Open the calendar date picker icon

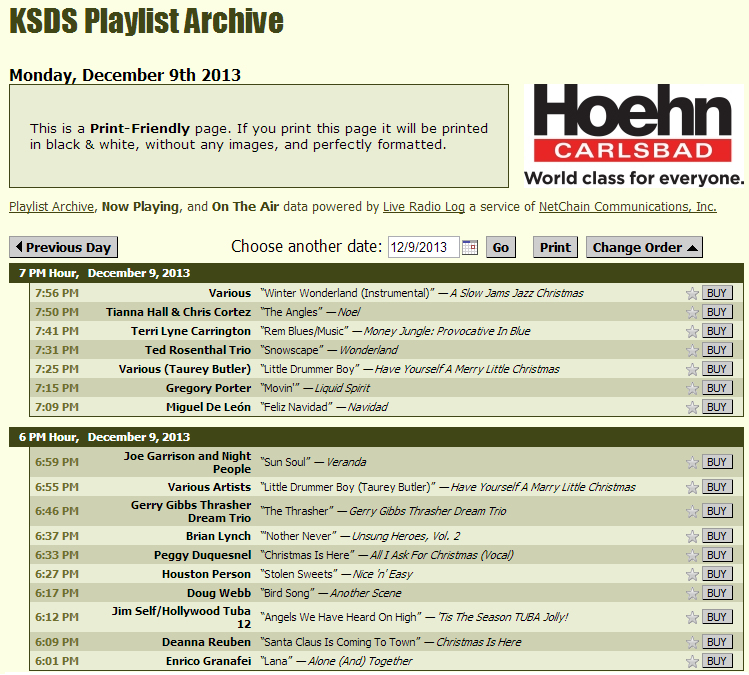click(x=470, y=247)
